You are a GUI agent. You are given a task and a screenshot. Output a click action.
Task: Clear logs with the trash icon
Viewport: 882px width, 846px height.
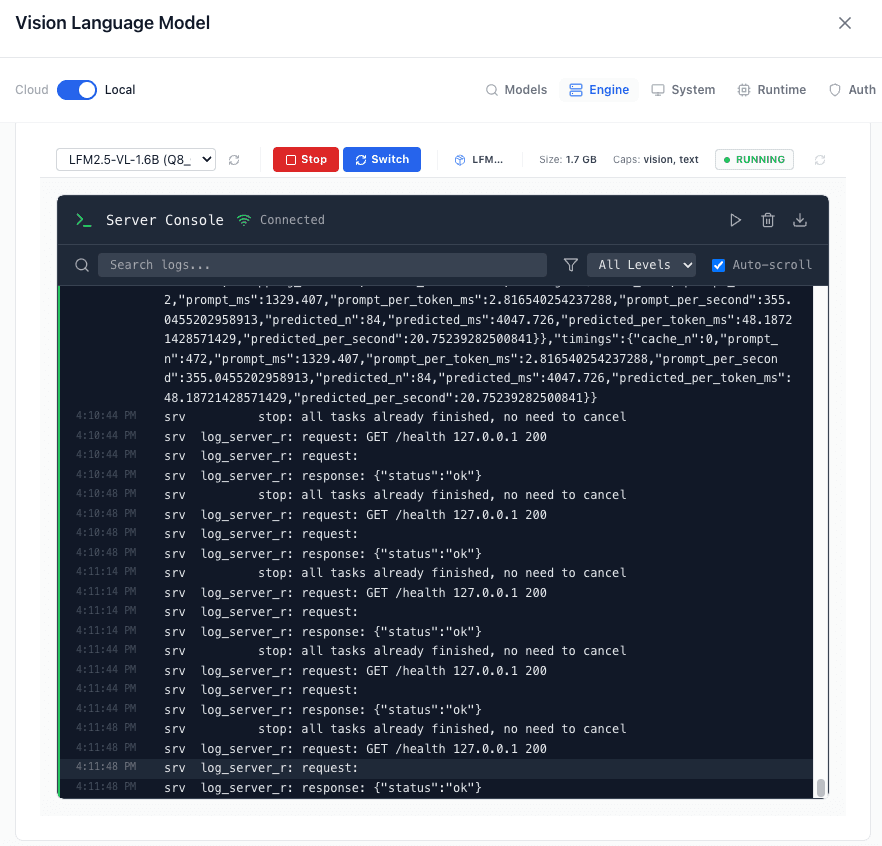coord(768,220)
